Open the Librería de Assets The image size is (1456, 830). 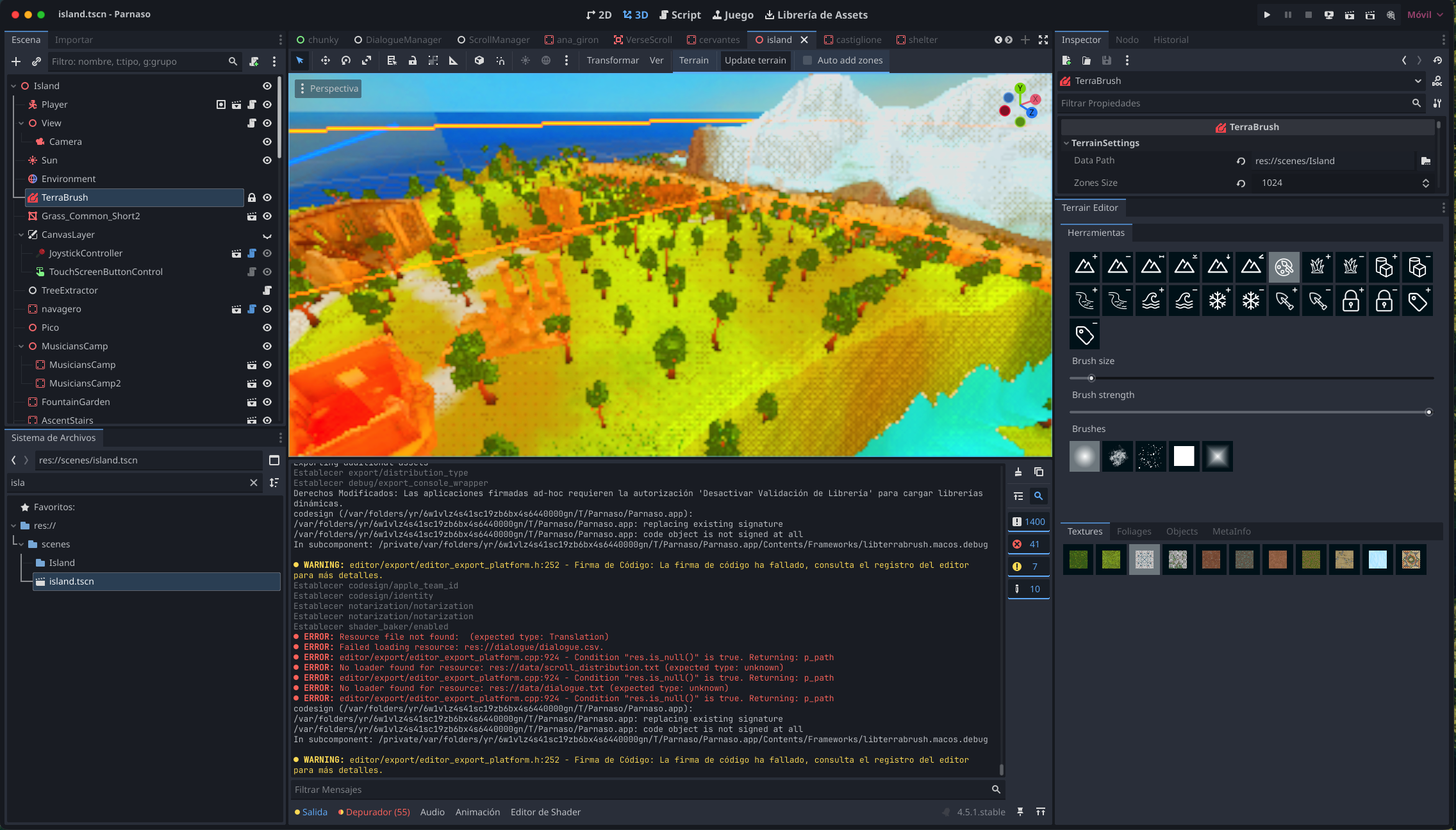pyautogui.click(x=816, y=15)
